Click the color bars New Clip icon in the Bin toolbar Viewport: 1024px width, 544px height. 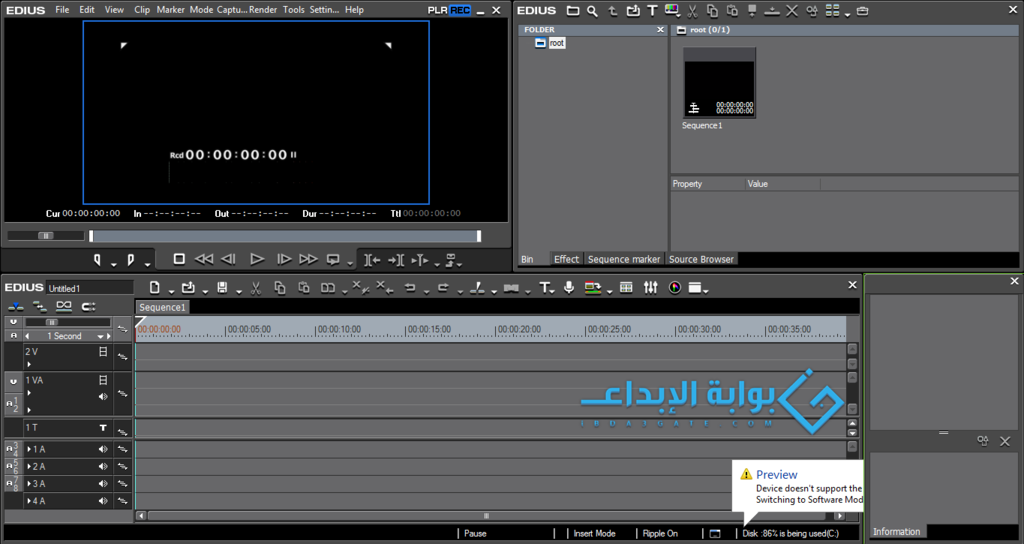(672, 10)
